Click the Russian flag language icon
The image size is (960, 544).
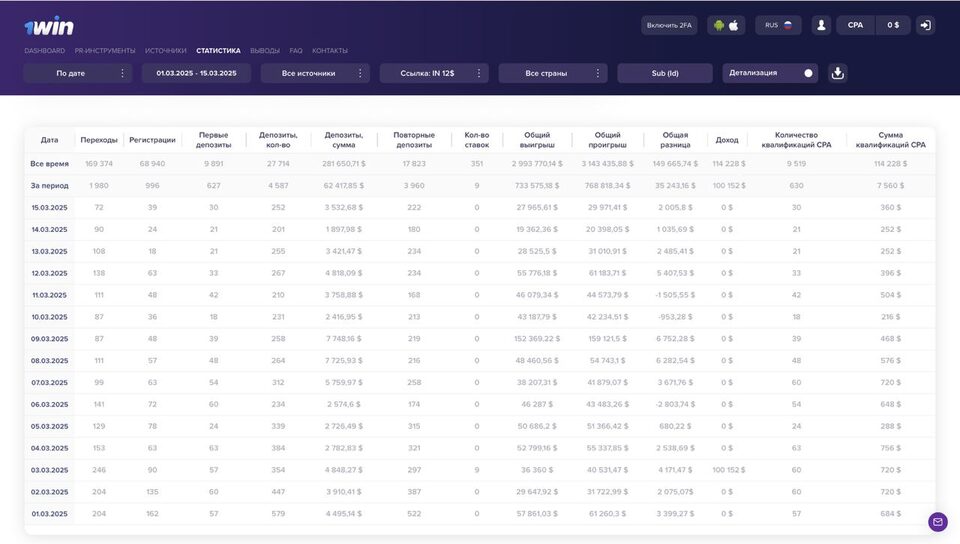point(787,25)
